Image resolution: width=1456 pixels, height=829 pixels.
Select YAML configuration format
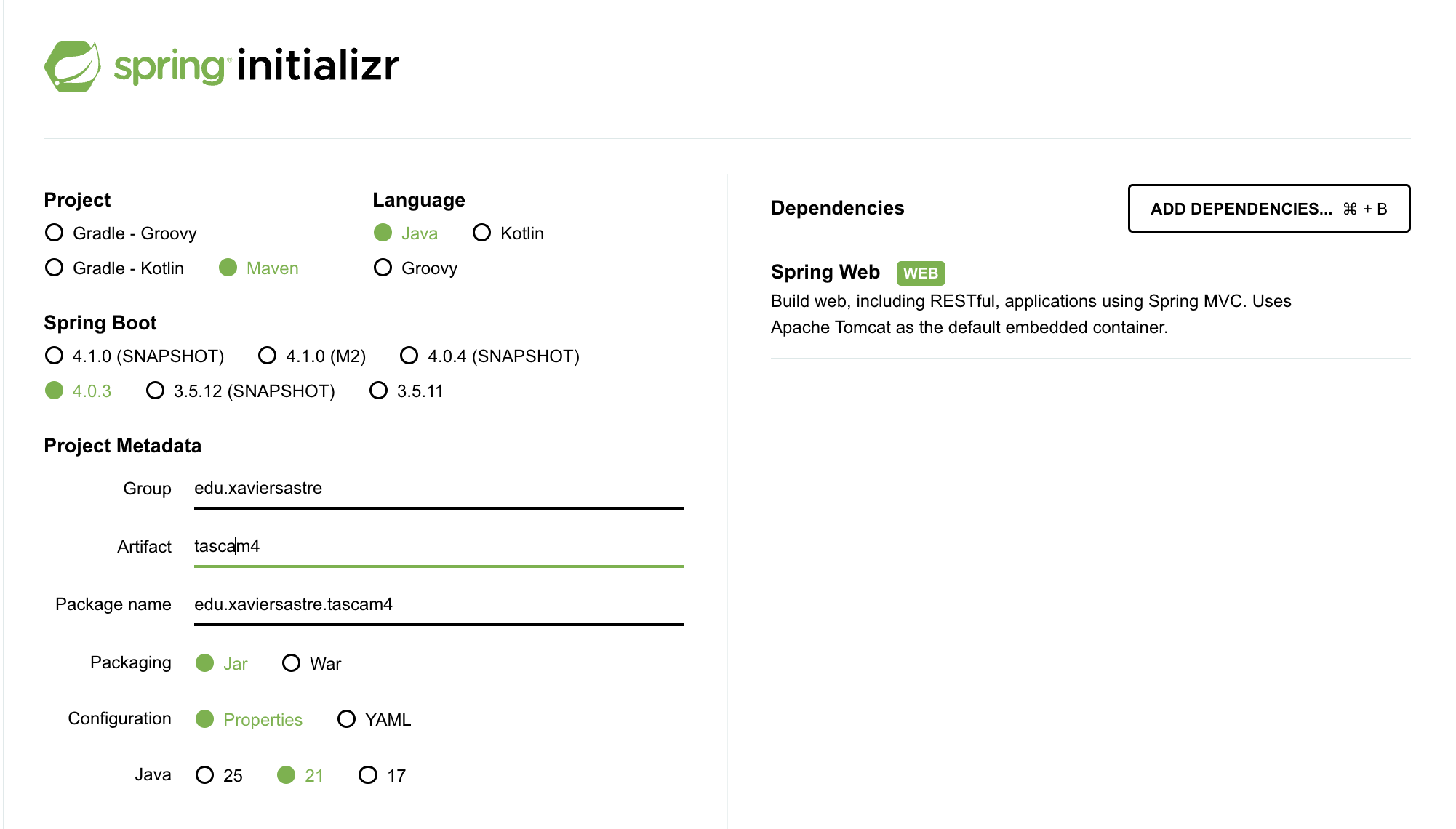[x=347, y=720]
